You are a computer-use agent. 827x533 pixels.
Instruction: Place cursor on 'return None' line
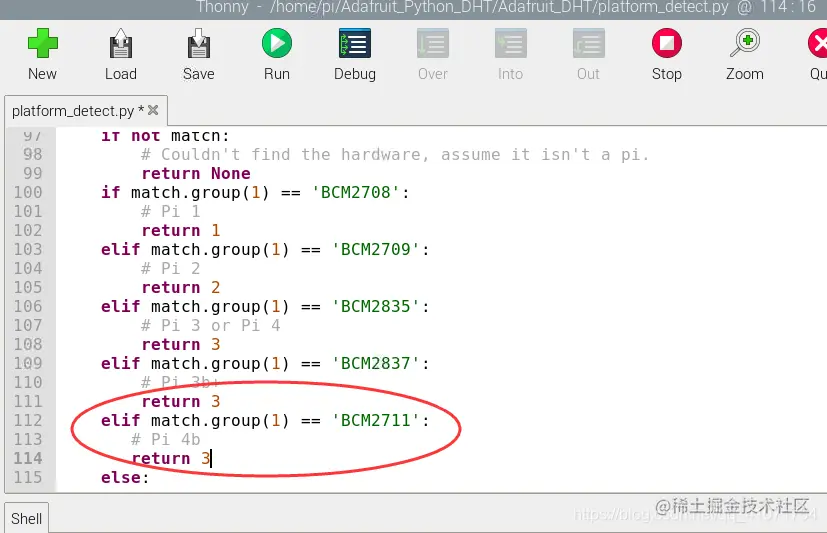(196, 173)
